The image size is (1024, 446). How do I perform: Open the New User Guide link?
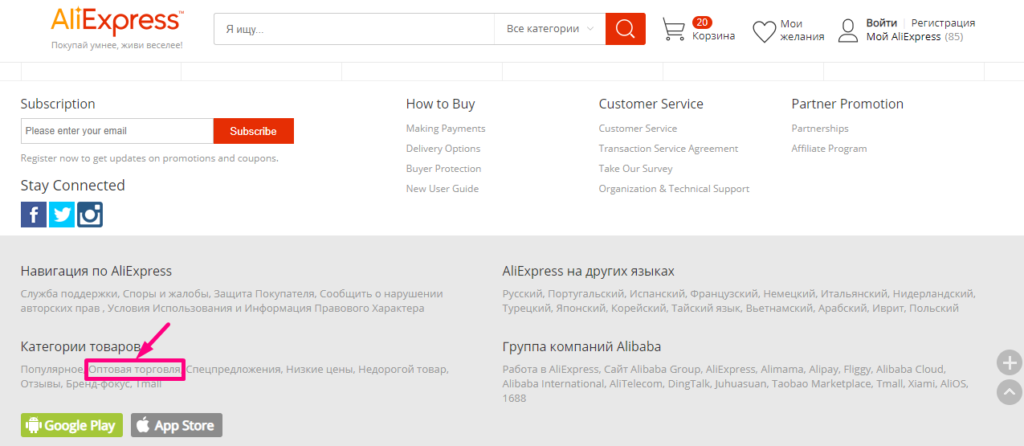442,189
